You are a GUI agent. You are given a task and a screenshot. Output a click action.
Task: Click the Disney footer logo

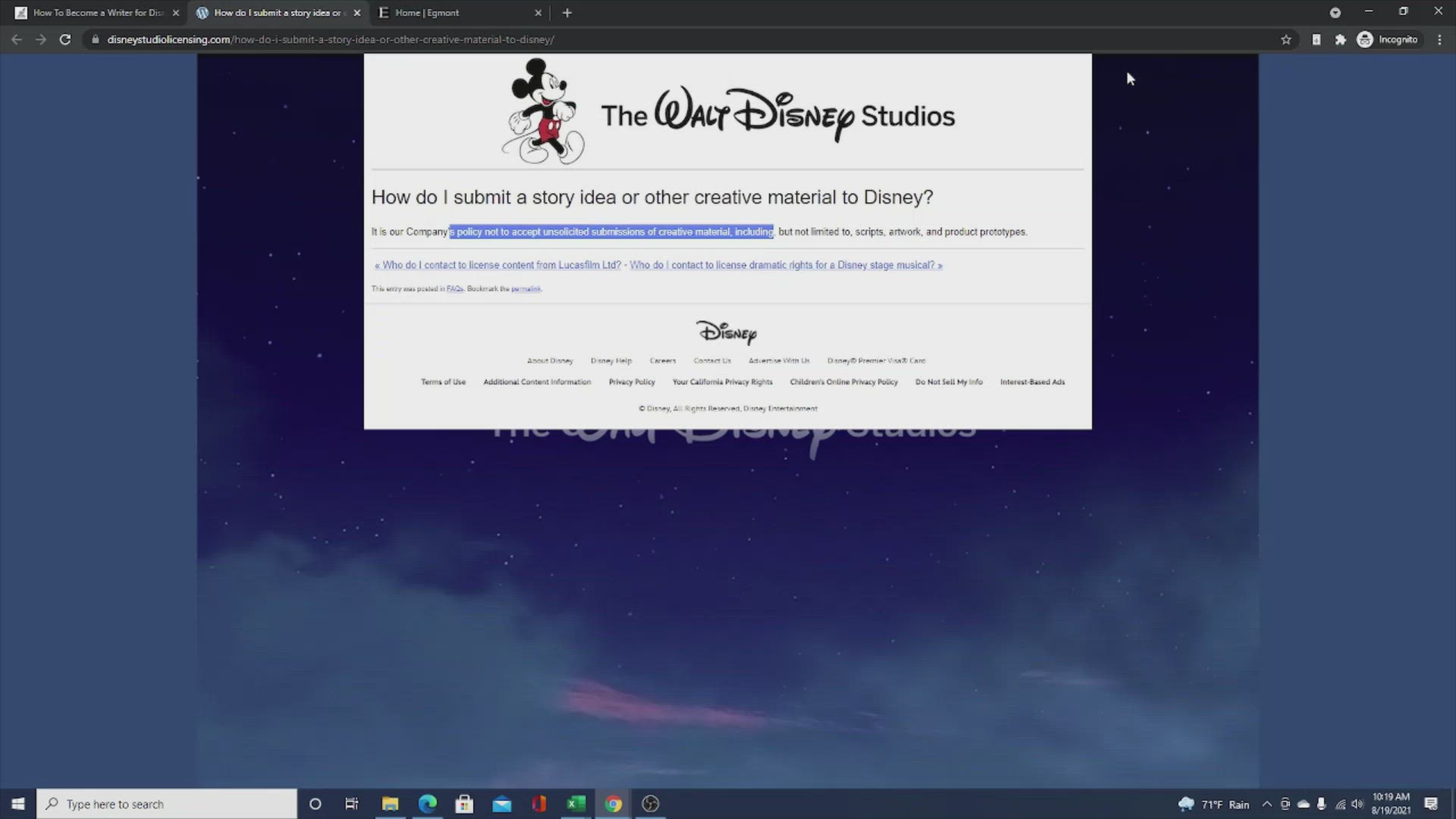click(x=726, y=332)
